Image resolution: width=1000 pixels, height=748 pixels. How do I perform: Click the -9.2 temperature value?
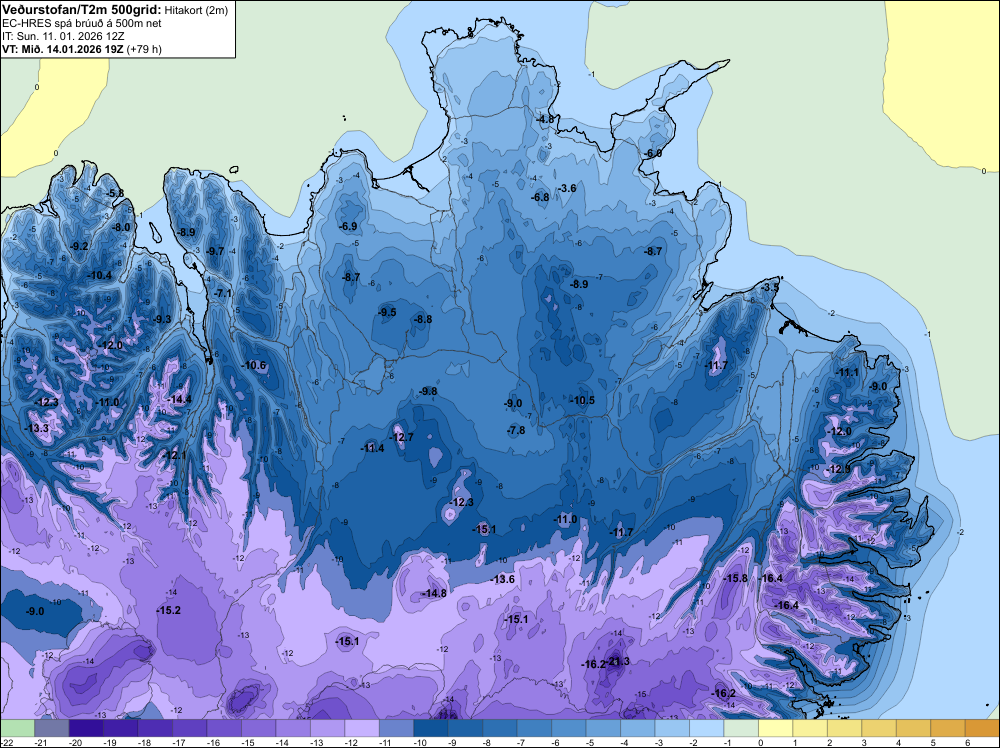[x=79, y=246]
